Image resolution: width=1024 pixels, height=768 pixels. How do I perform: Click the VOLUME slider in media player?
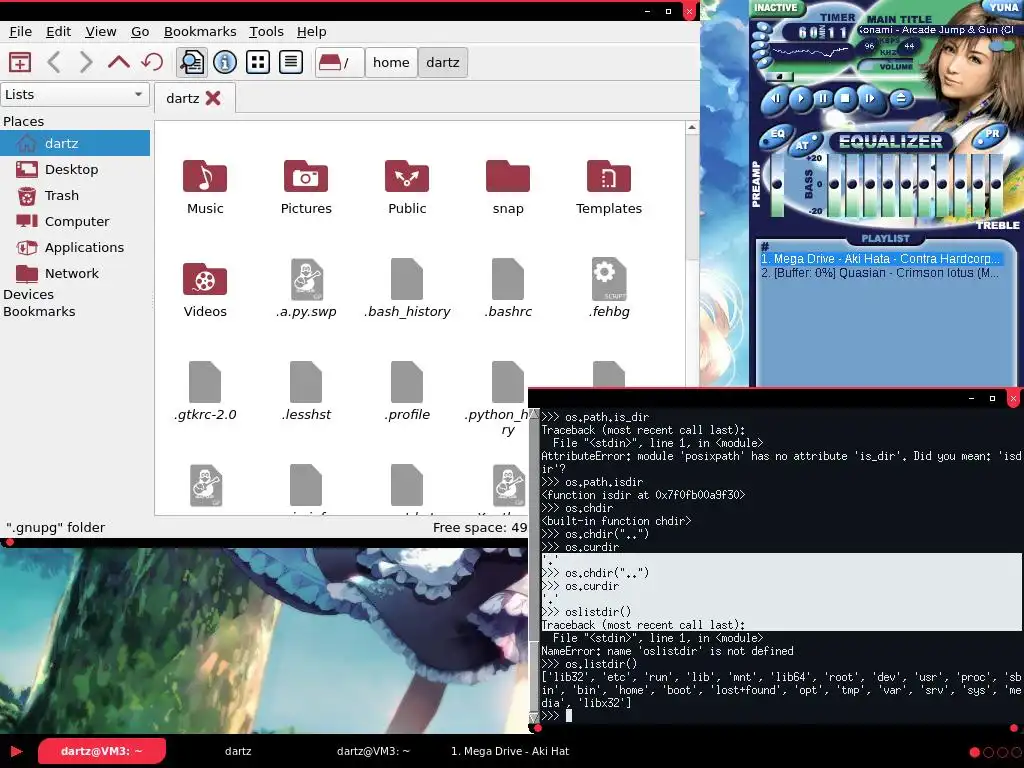point(886,66)
